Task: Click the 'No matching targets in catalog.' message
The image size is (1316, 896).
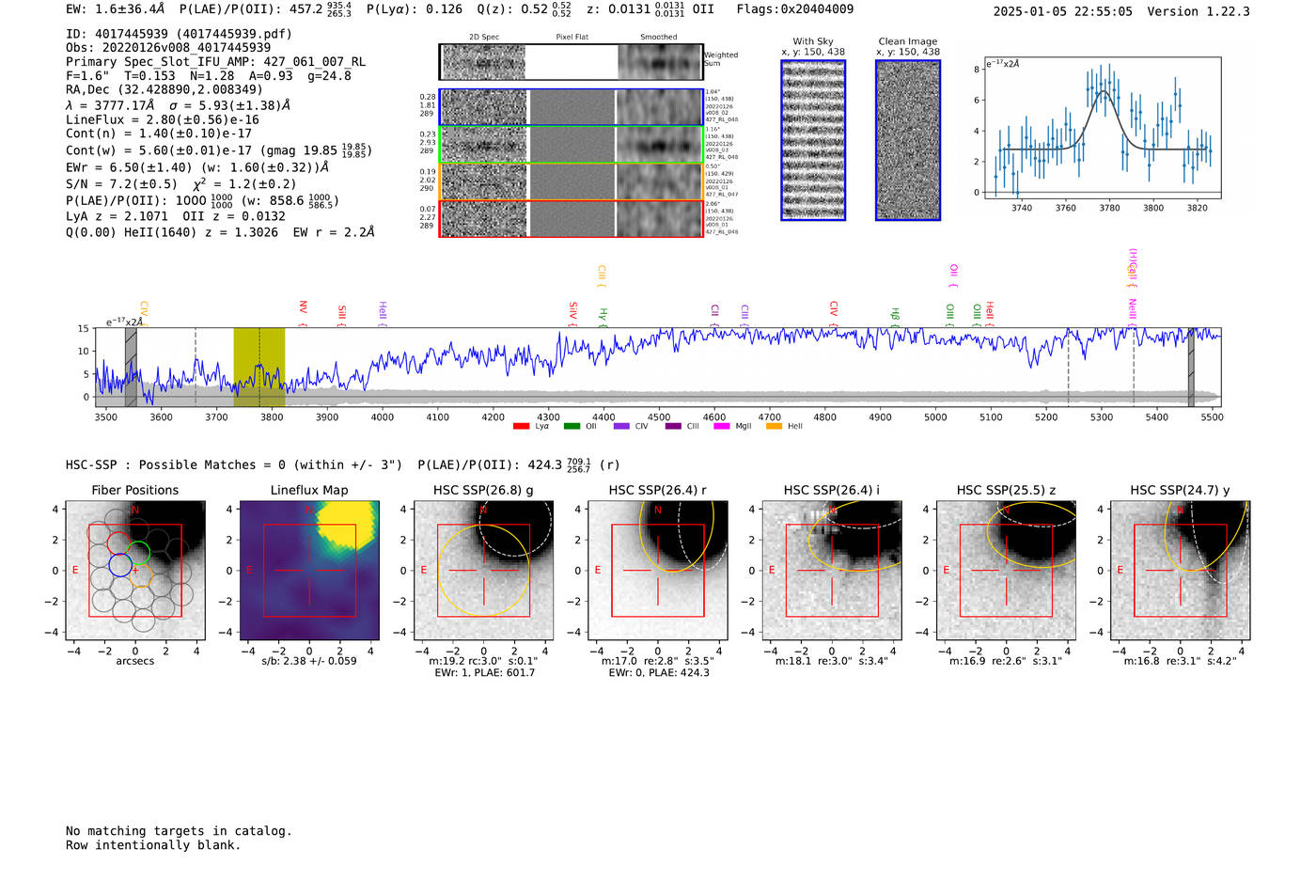Action: (x=179, y=831)
